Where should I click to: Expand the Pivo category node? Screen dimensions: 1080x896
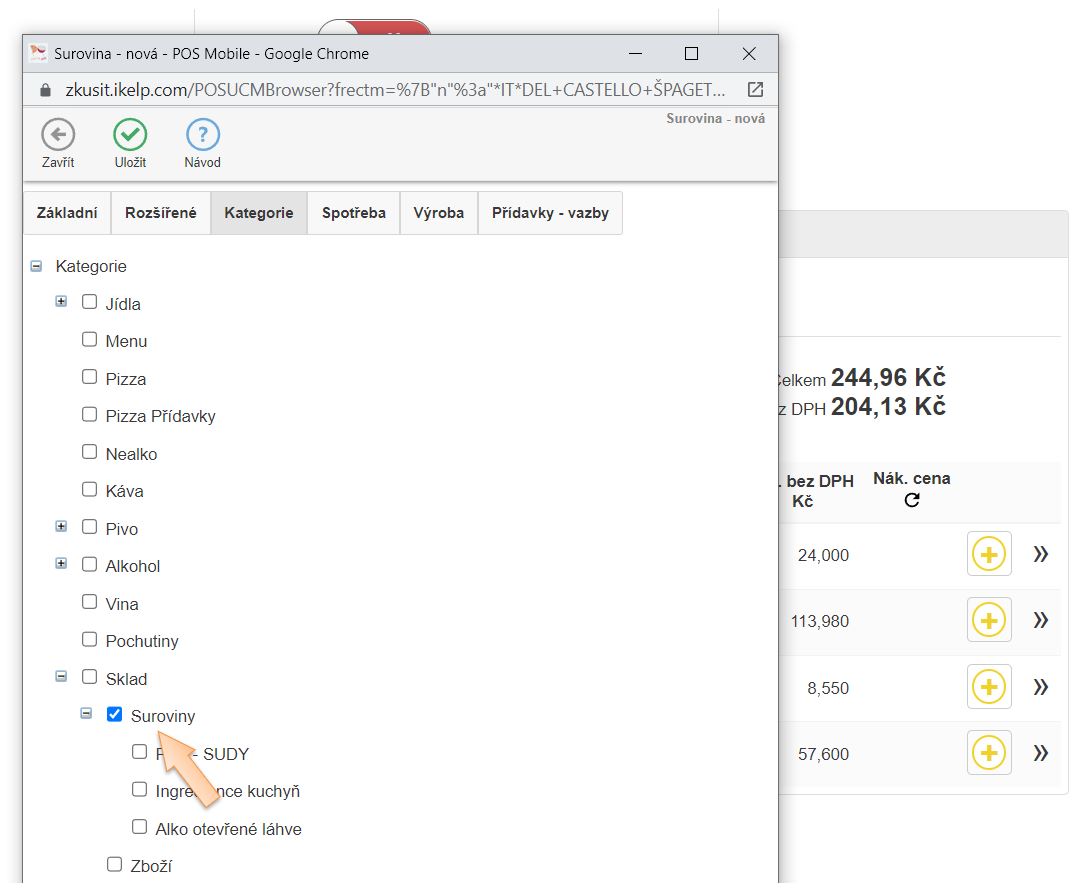(x=61, y=526)
